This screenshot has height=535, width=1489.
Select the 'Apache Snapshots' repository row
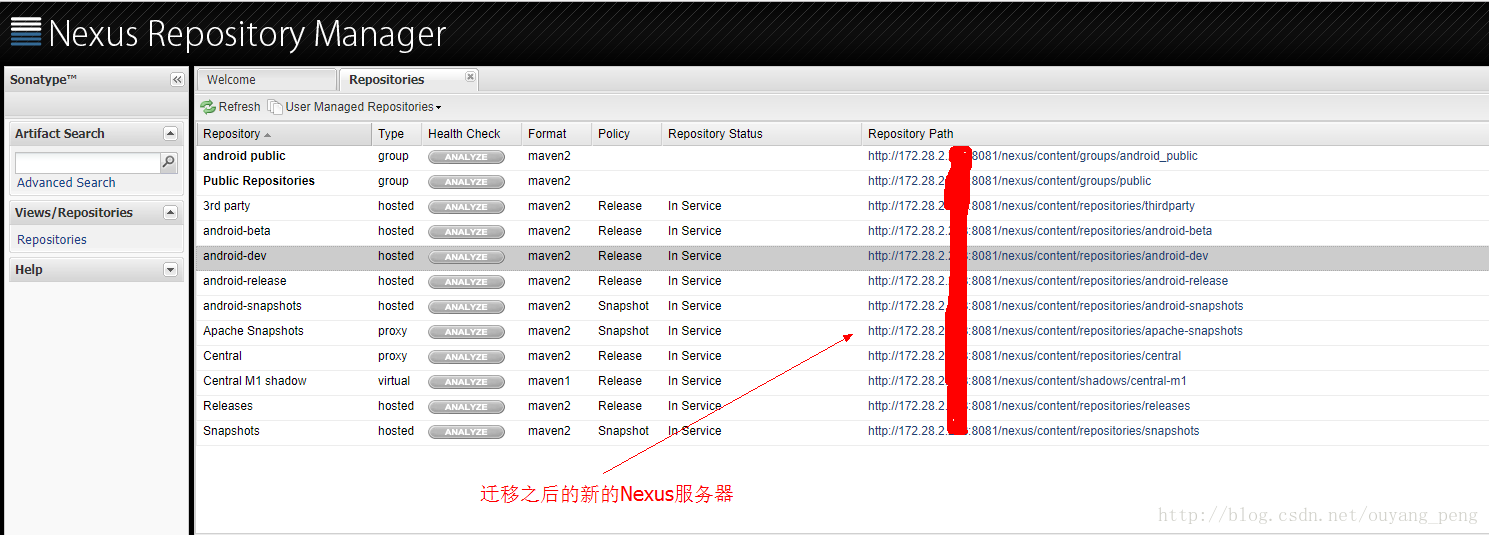click(x=842, y=332)
